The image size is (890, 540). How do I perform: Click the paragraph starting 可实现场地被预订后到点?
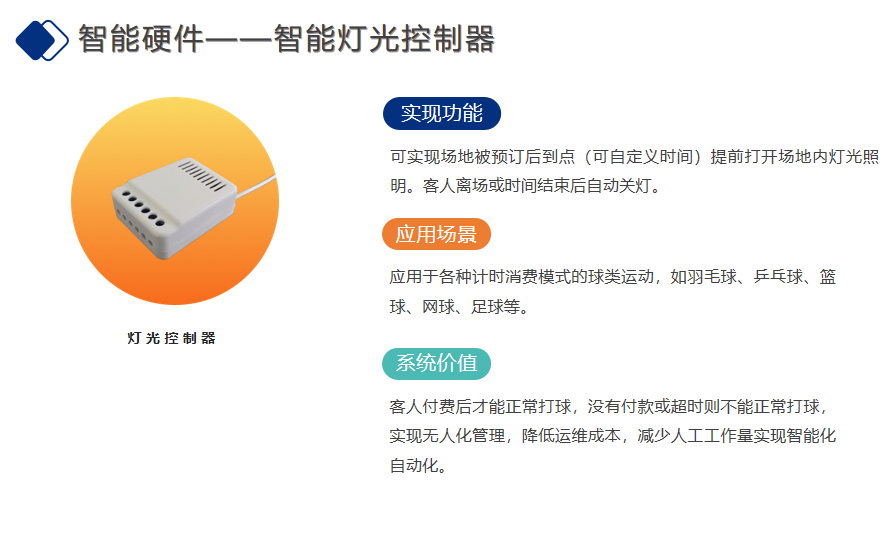(635, 171)
